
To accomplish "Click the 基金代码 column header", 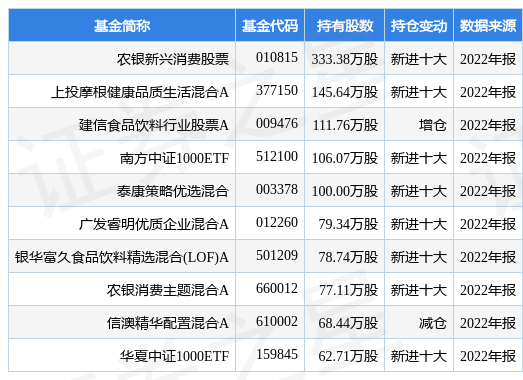I will tap(270, 26).
